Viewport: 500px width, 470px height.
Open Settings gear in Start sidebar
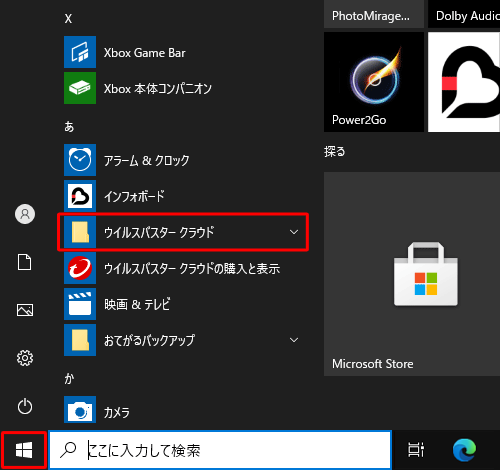pyautogui.click(x=25, y=358)
